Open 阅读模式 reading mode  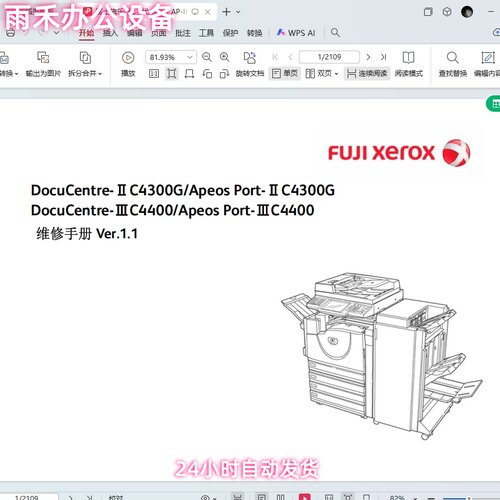coord(409,64)
